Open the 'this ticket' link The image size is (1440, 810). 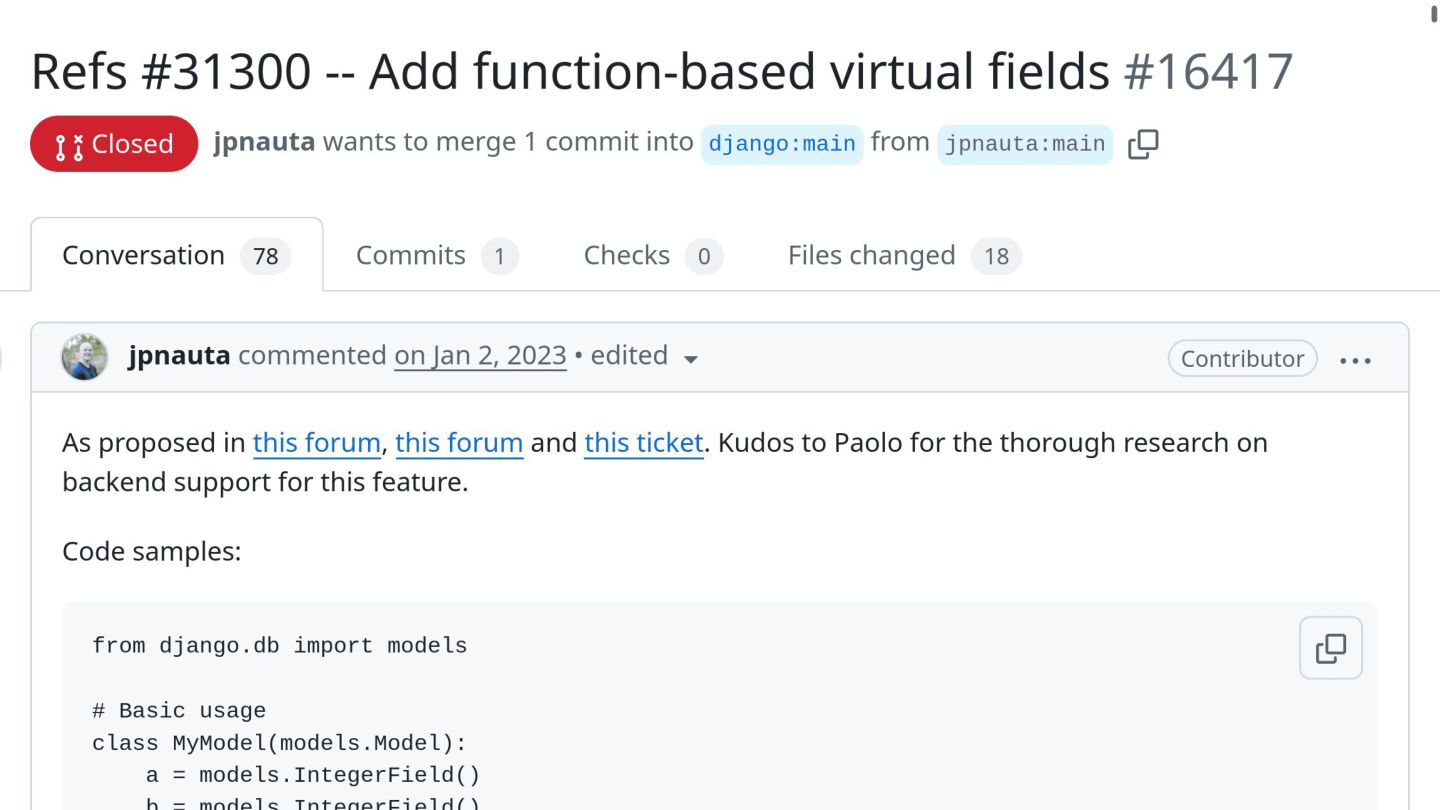point(644,443)
